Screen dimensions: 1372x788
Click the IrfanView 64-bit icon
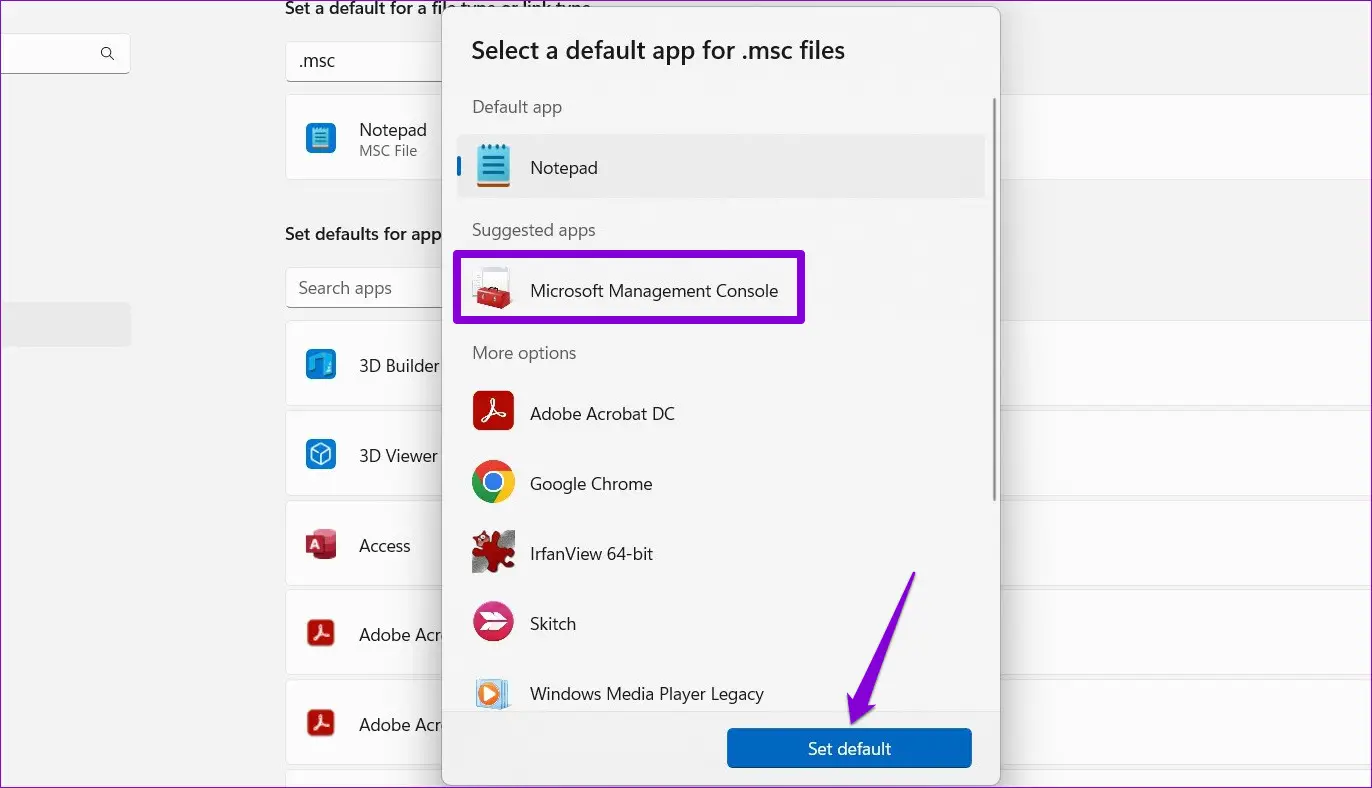[x=493, y=553]
